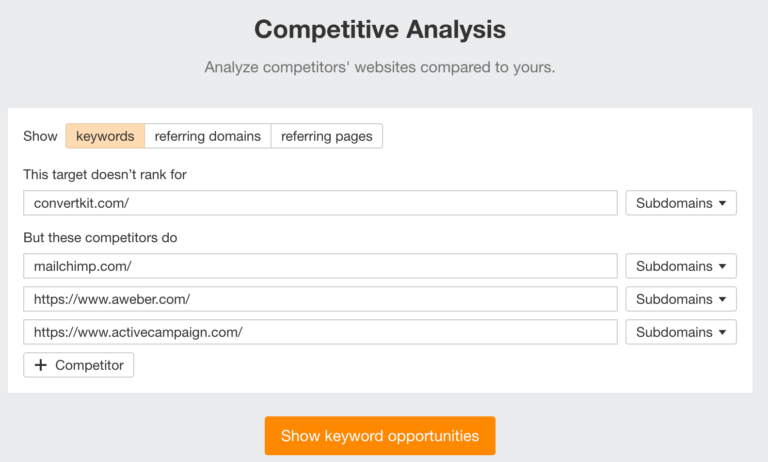This screenshot has height=462, width=768.
Task: Open Subdomains dropdown for activecampaign.com row
Action: (680, 332)
